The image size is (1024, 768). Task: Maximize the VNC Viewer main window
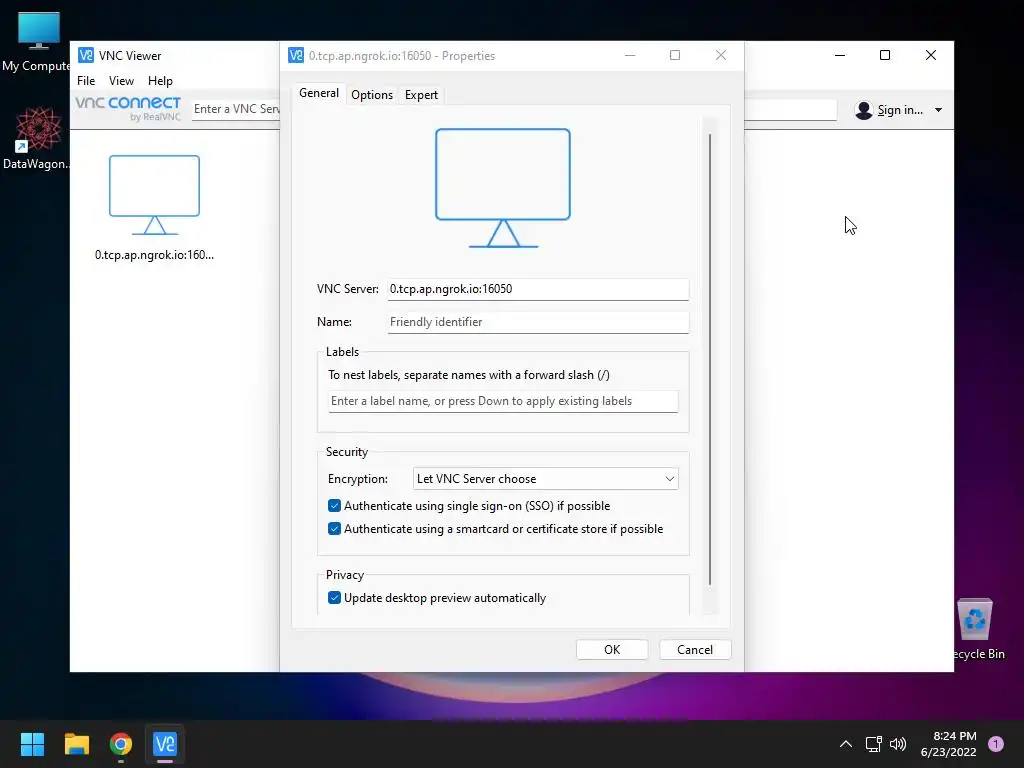[x=885, y=56]
